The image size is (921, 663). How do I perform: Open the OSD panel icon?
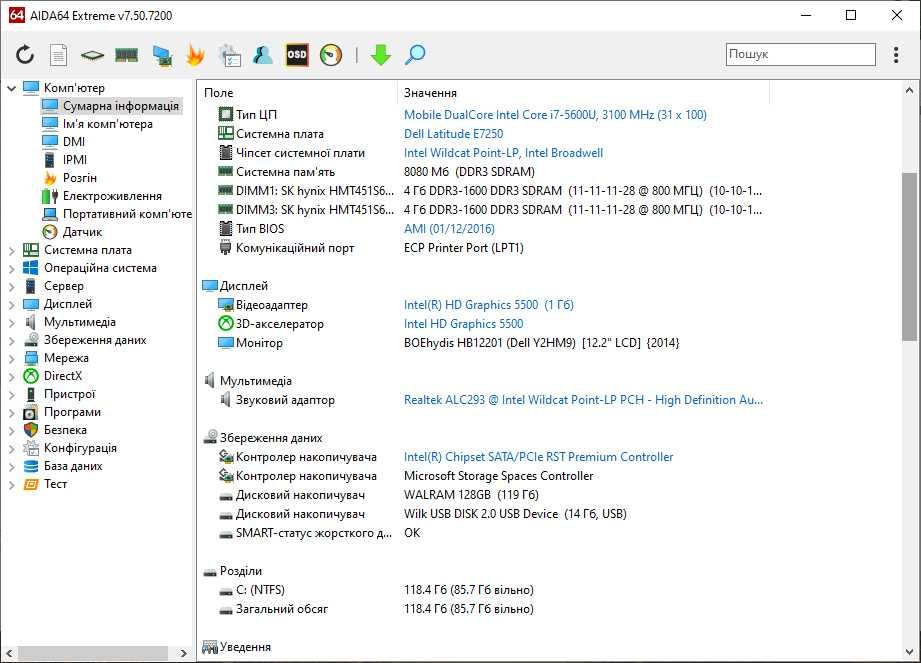click(x=297, y=55)
